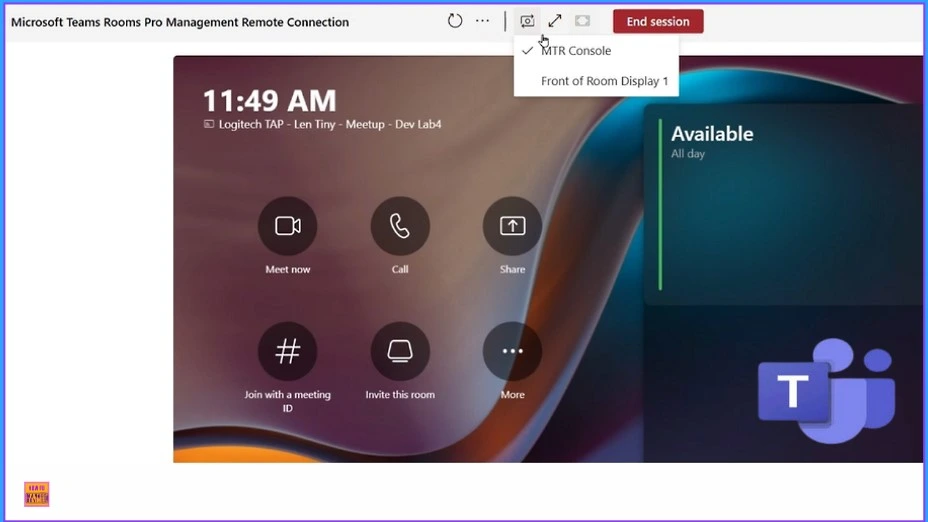This screenshot has height=522, width=928.
Task: Click the expand to fullscreen arrows icon
Action: click(555, 21)
